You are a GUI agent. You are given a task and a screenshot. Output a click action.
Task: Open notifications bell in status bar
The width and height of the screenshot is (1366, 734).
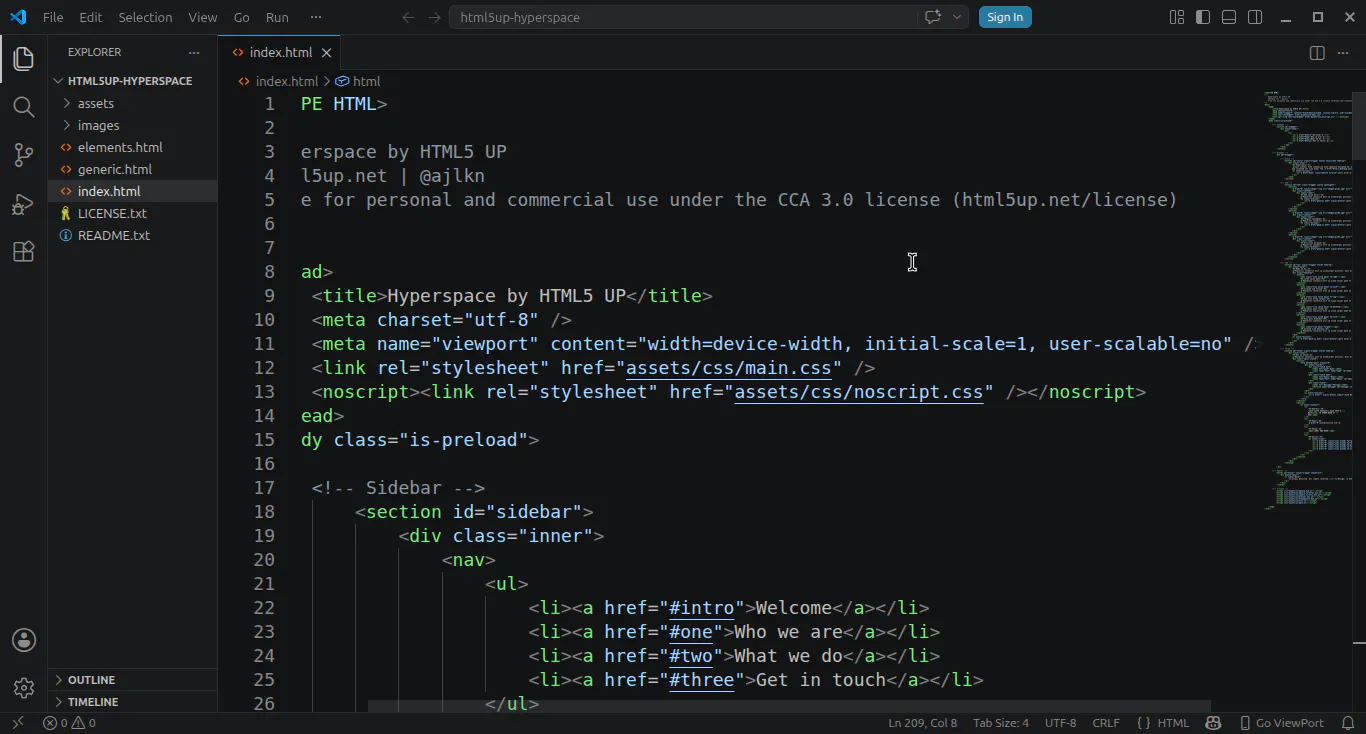tap(1349, 723)
